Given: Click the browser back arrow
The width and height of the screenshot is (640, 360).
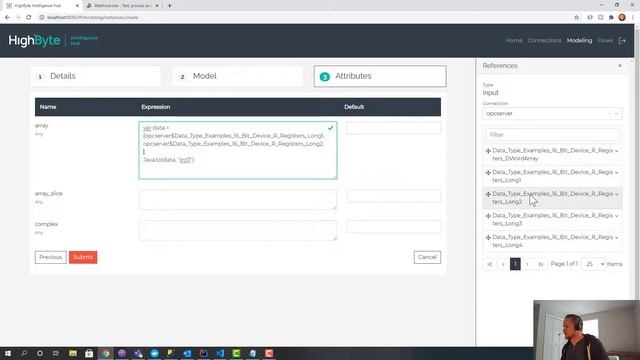Looking at the screenshot, I should [7, 18].
